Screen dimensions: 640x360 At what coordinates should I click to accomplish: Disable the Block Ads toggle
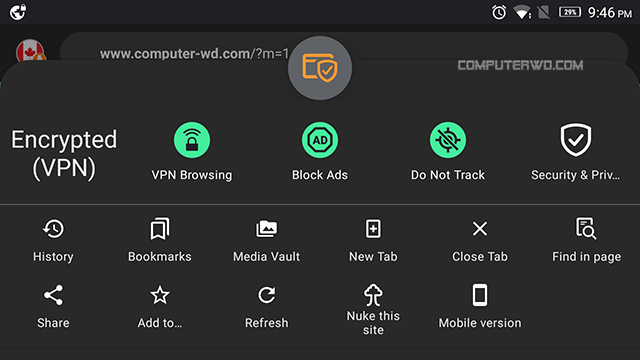coord(320,140)
